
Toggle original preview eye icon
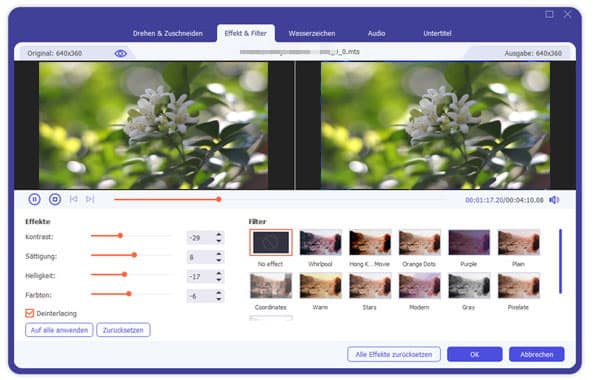[x=121, y=54]
